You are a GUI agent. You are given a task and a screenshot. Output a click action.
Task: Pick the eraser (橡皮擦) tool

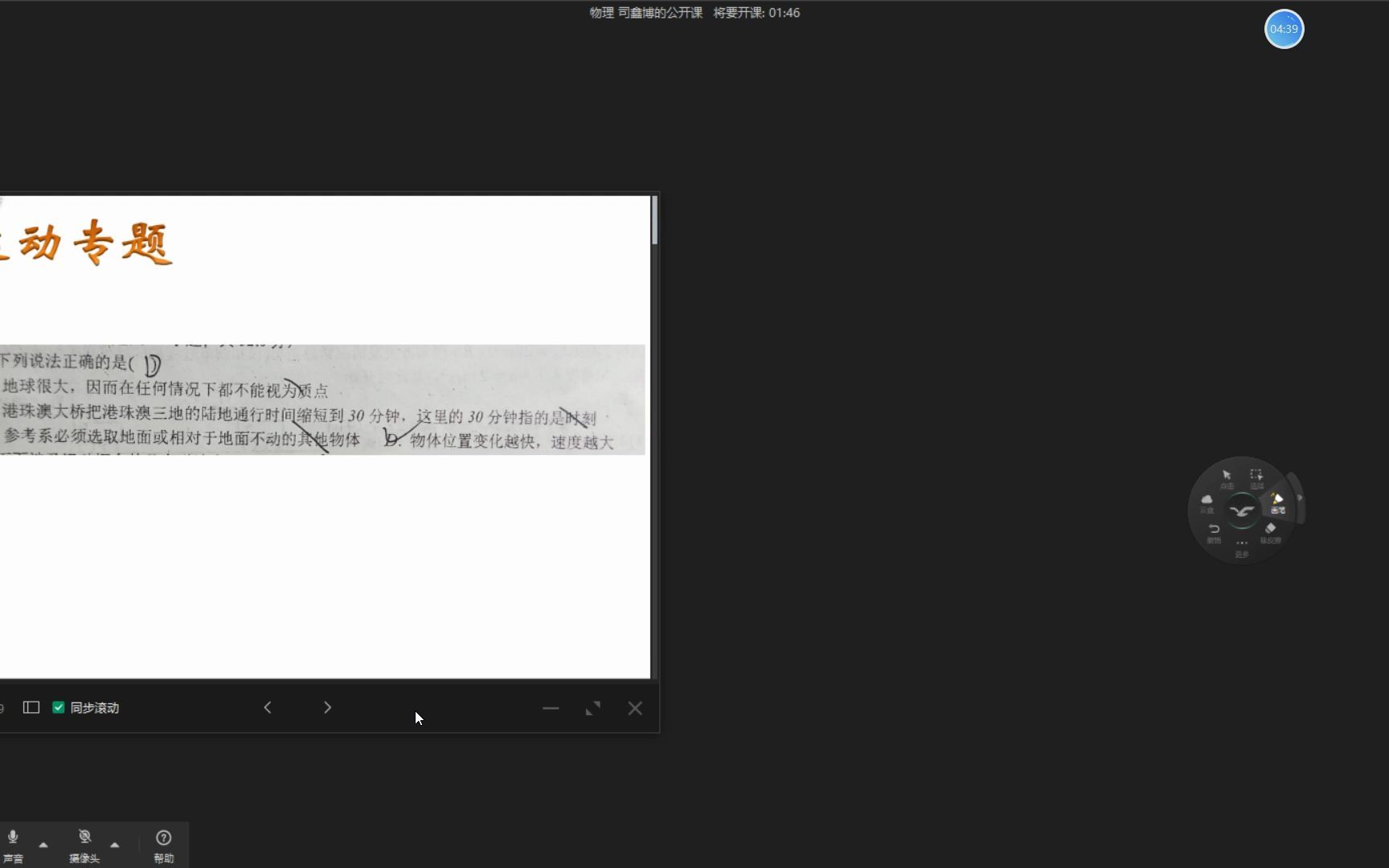(1270, 528)
